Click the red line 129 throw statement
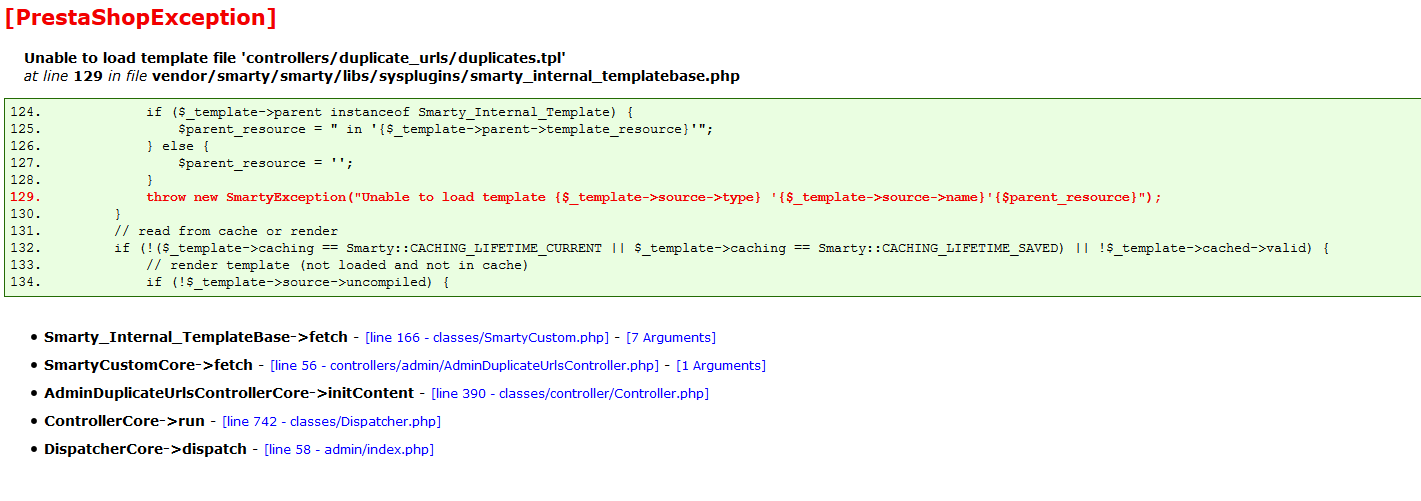 654,197
